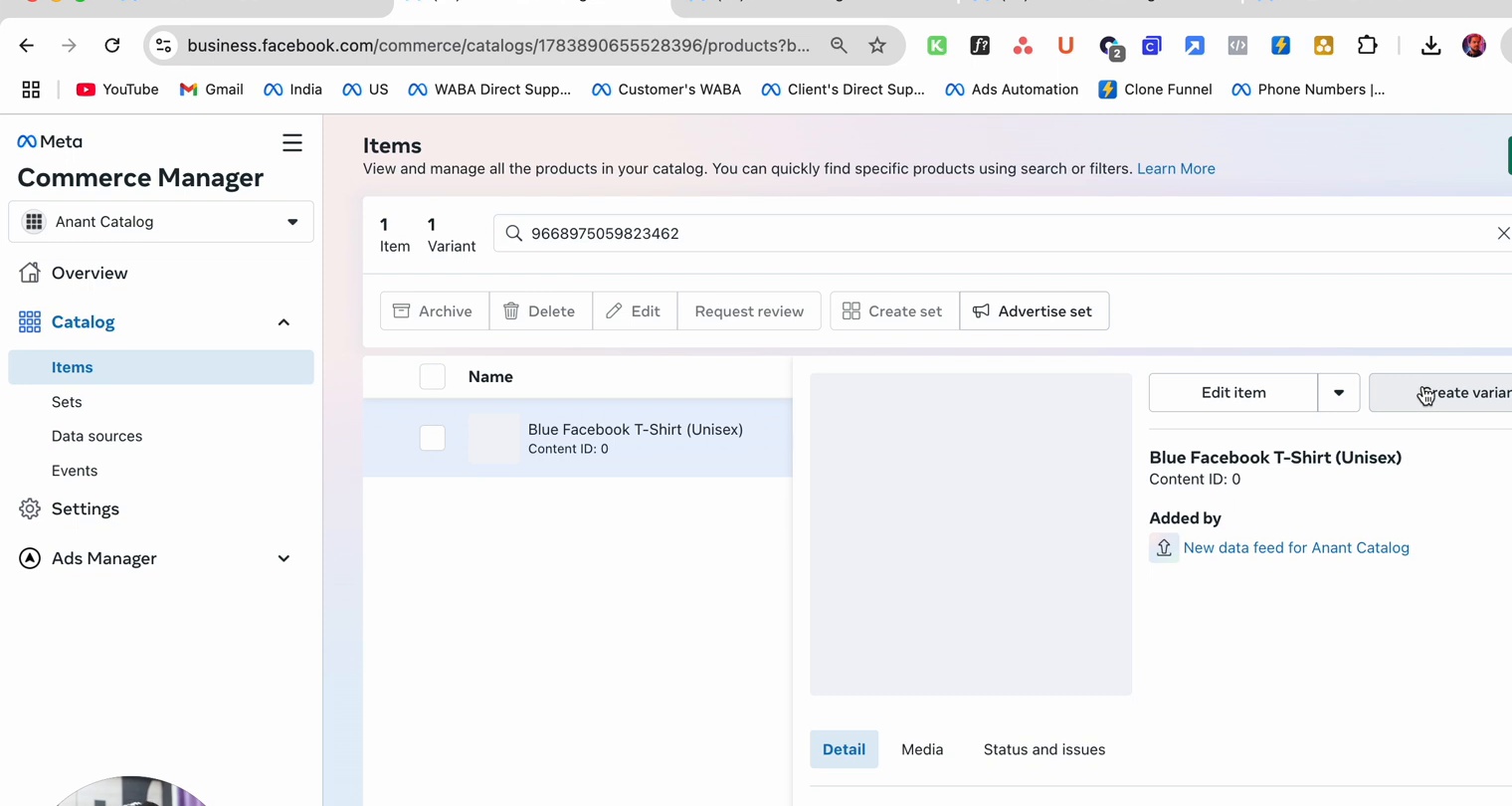Screen dimensions: 1512x806
Task: Click the data feed upload icon
Action: 1164,547
